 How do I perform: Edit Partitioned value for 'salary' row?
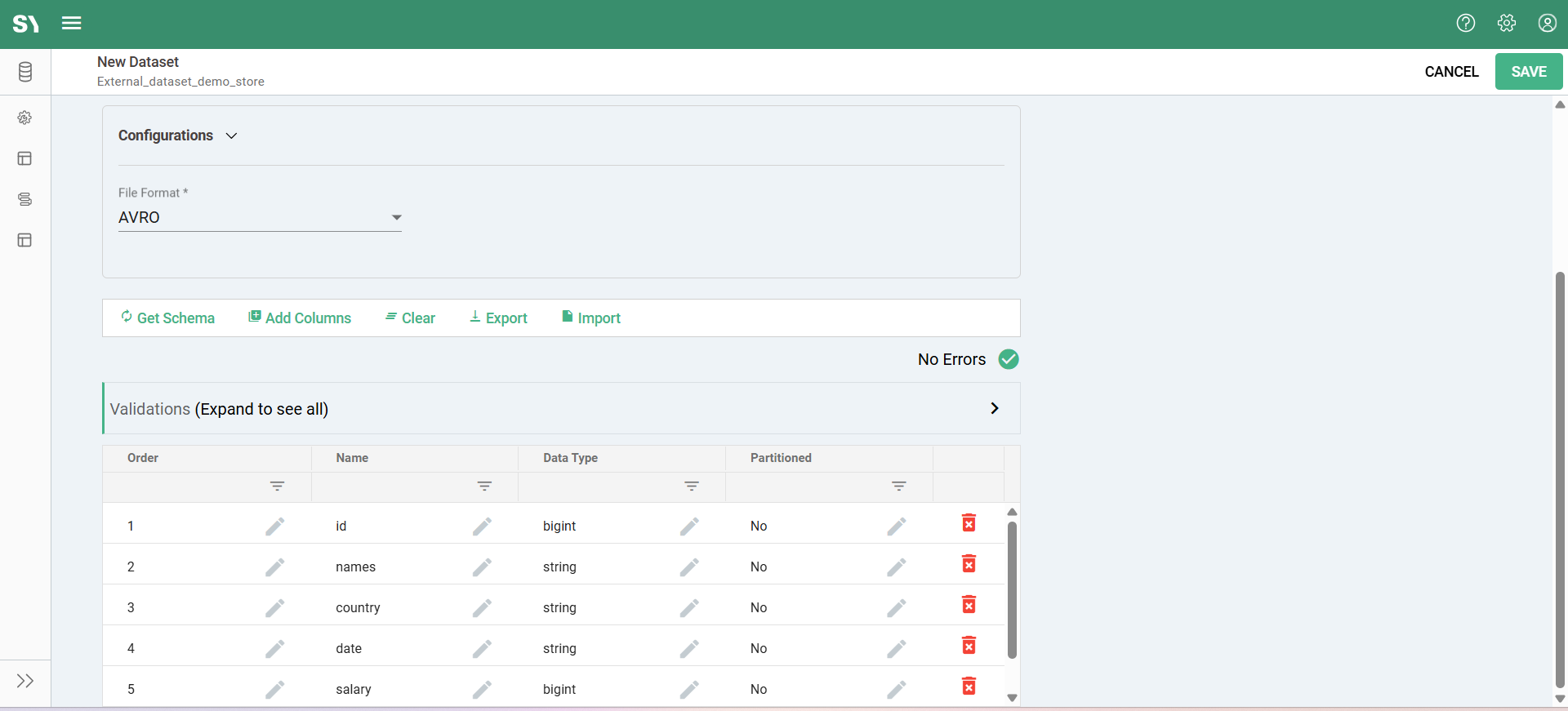coord(897,689)
